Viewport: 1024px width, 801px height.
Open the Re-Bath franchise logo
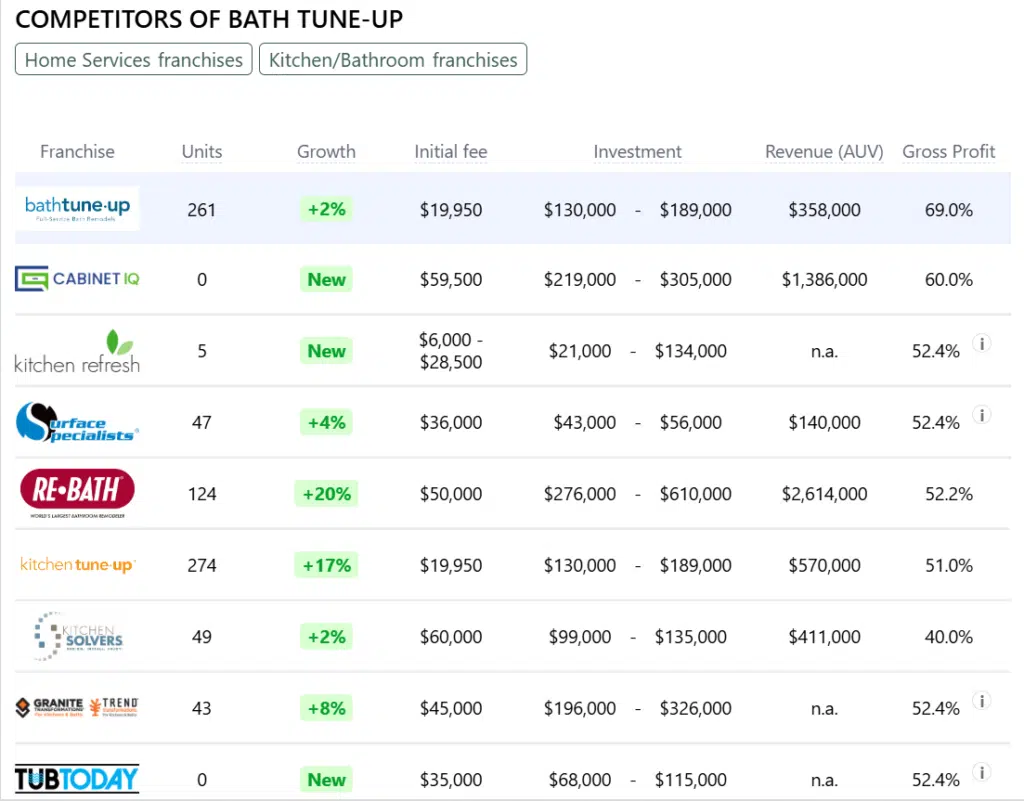pyautogui.click(x=77, y=493)
